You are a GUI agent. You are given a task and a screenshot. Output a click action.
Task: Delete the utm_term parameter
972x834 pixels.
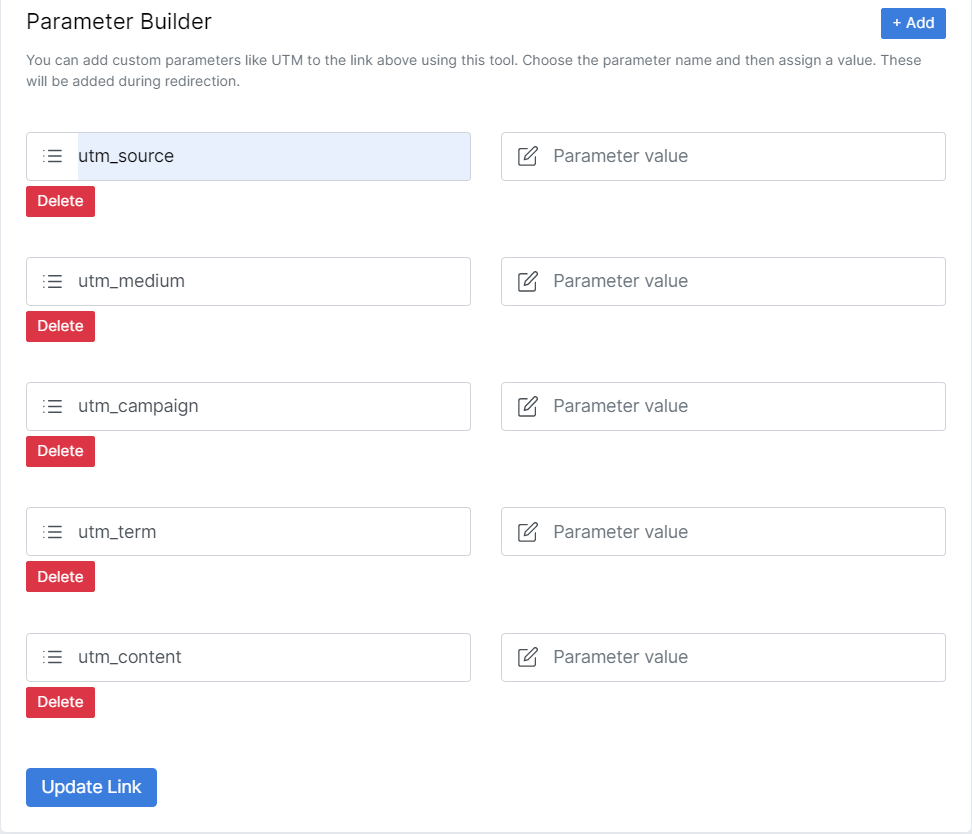click(x=60, y=576)
